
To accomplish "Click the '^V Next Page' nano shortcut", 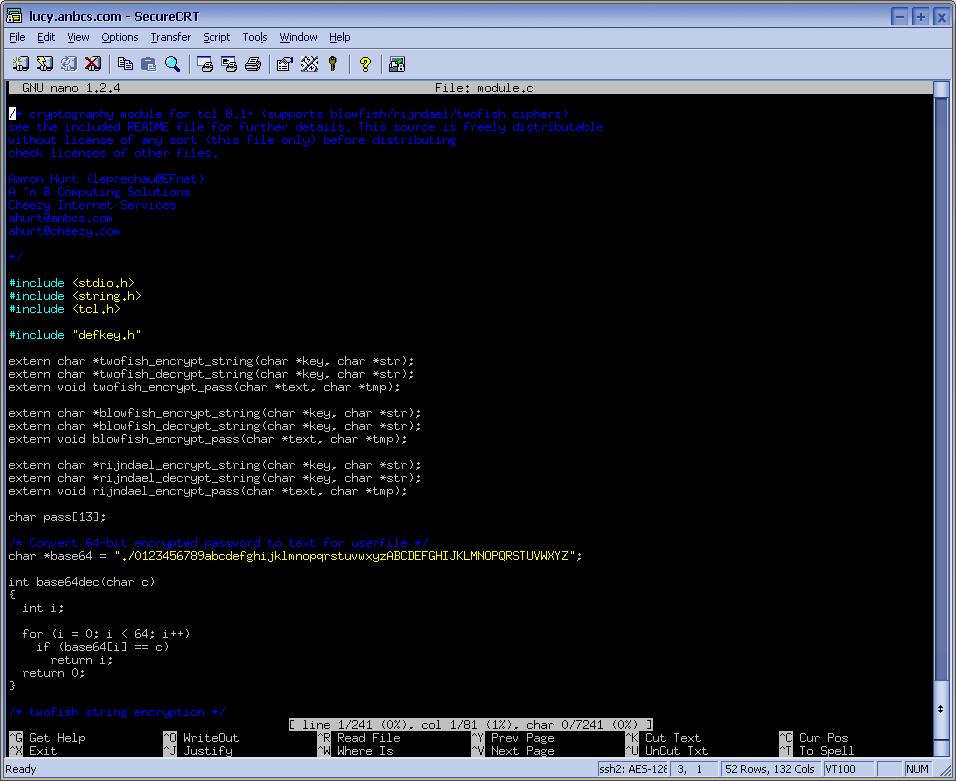I will pos(513,751).
